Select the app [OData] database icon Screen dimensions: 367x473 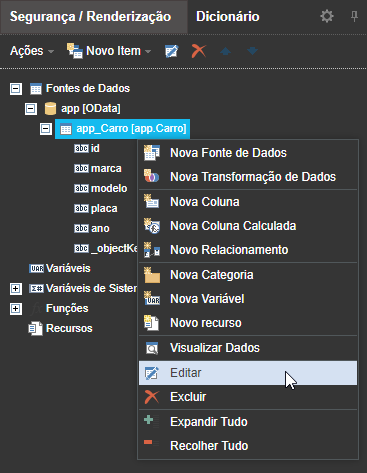(x=50, y=108)
